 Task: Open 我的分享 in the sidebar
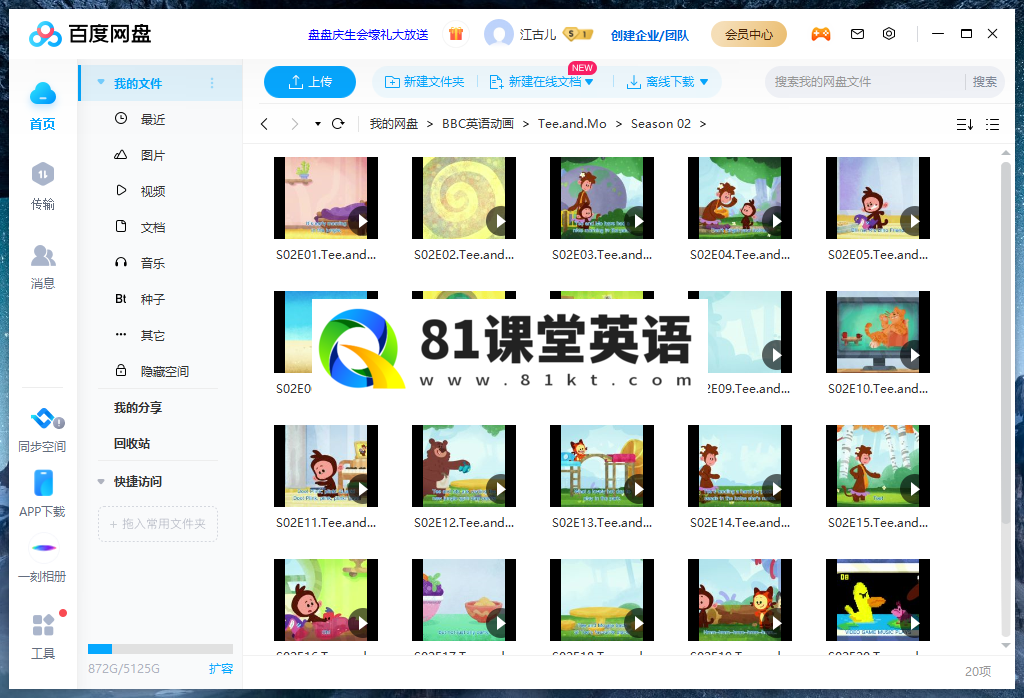(x=138, y=407)
